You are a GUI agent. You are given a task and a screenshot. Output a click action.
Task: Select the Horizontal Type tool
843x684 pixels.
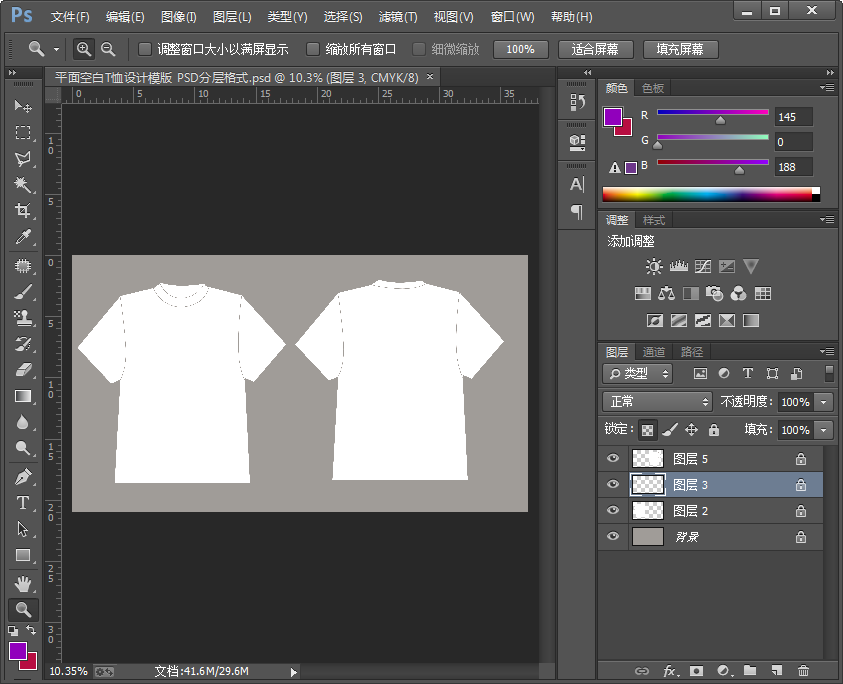(x=23, y=503)
